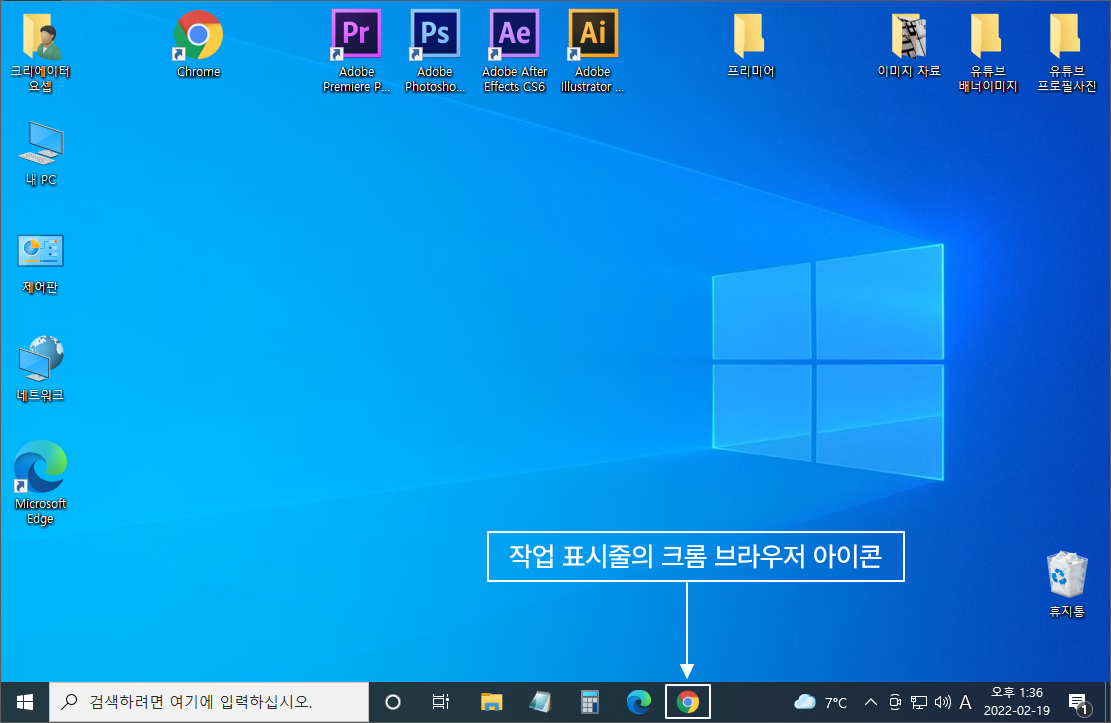Open Microsoft Edge from the taskbar
This screenshot has width=1111, height=723.
(x=638, y=702)
